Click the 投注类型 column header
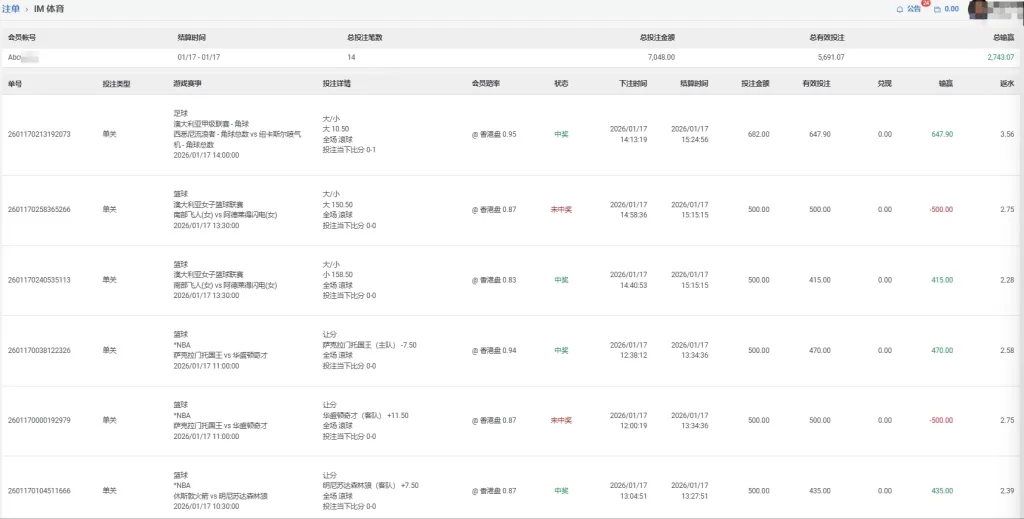Screen dimensions: 1024x519 116,84
